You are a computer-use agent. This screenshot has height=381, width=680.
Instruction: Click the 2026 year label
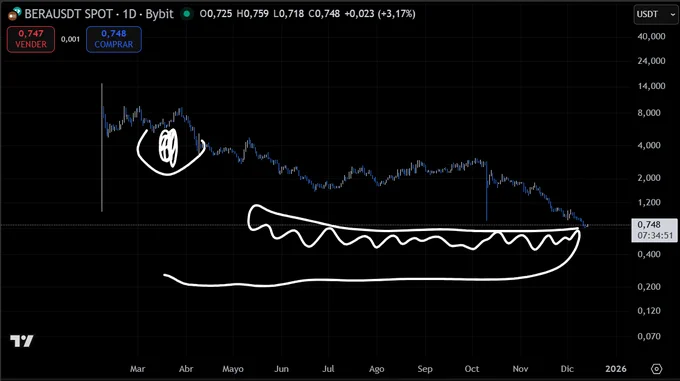tap(616, 369)
